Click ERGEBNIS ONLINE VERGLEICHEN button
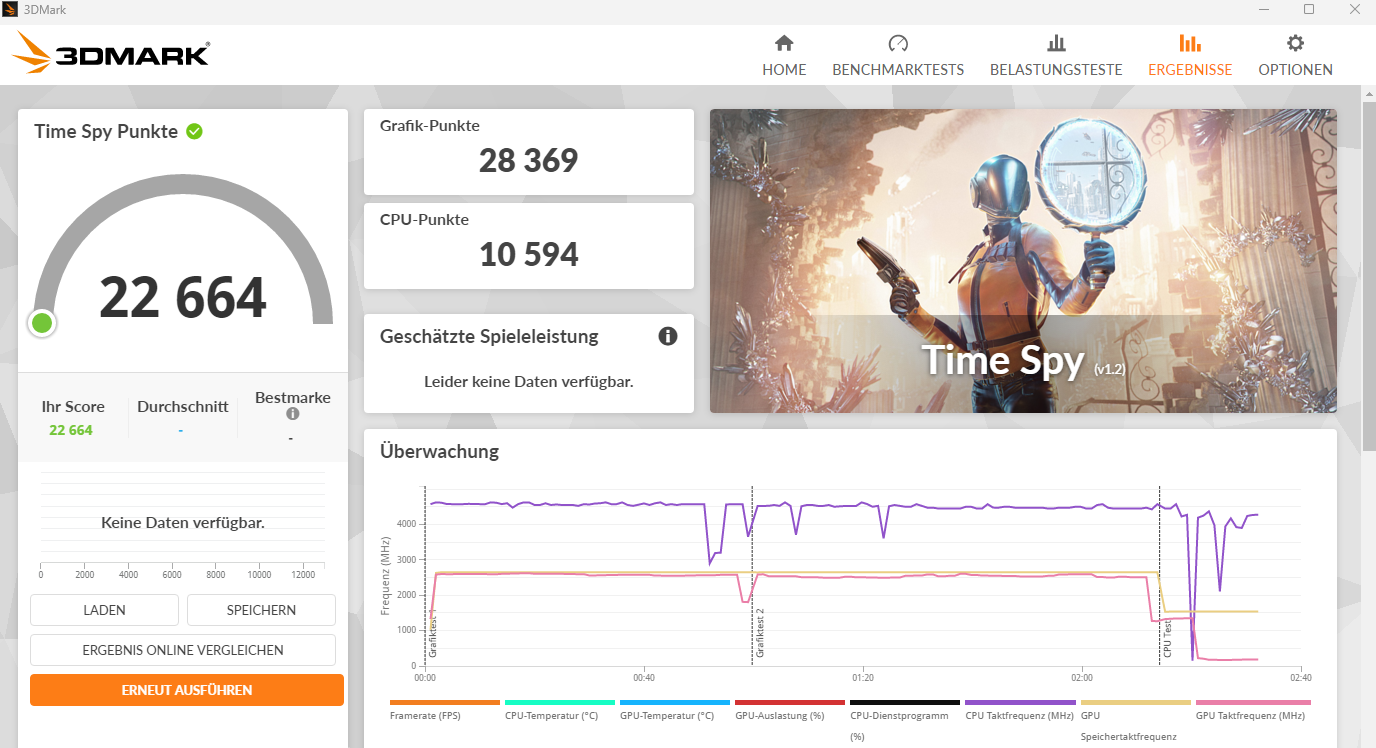Viewport: 1376px width, 748px height. (x=183, y=650)
